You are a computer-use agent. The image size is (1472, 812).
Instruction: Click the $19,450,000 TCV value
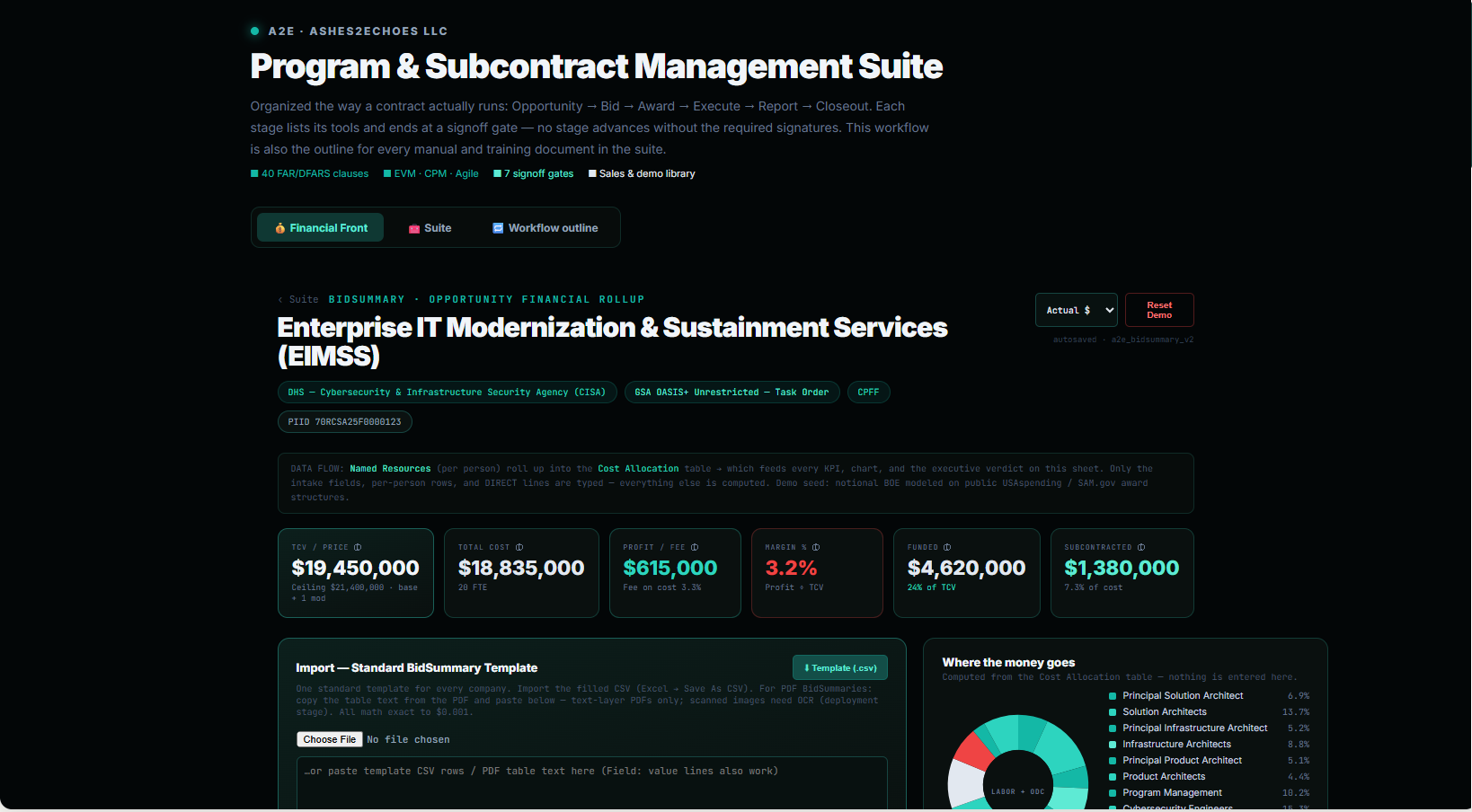point(355,568)
